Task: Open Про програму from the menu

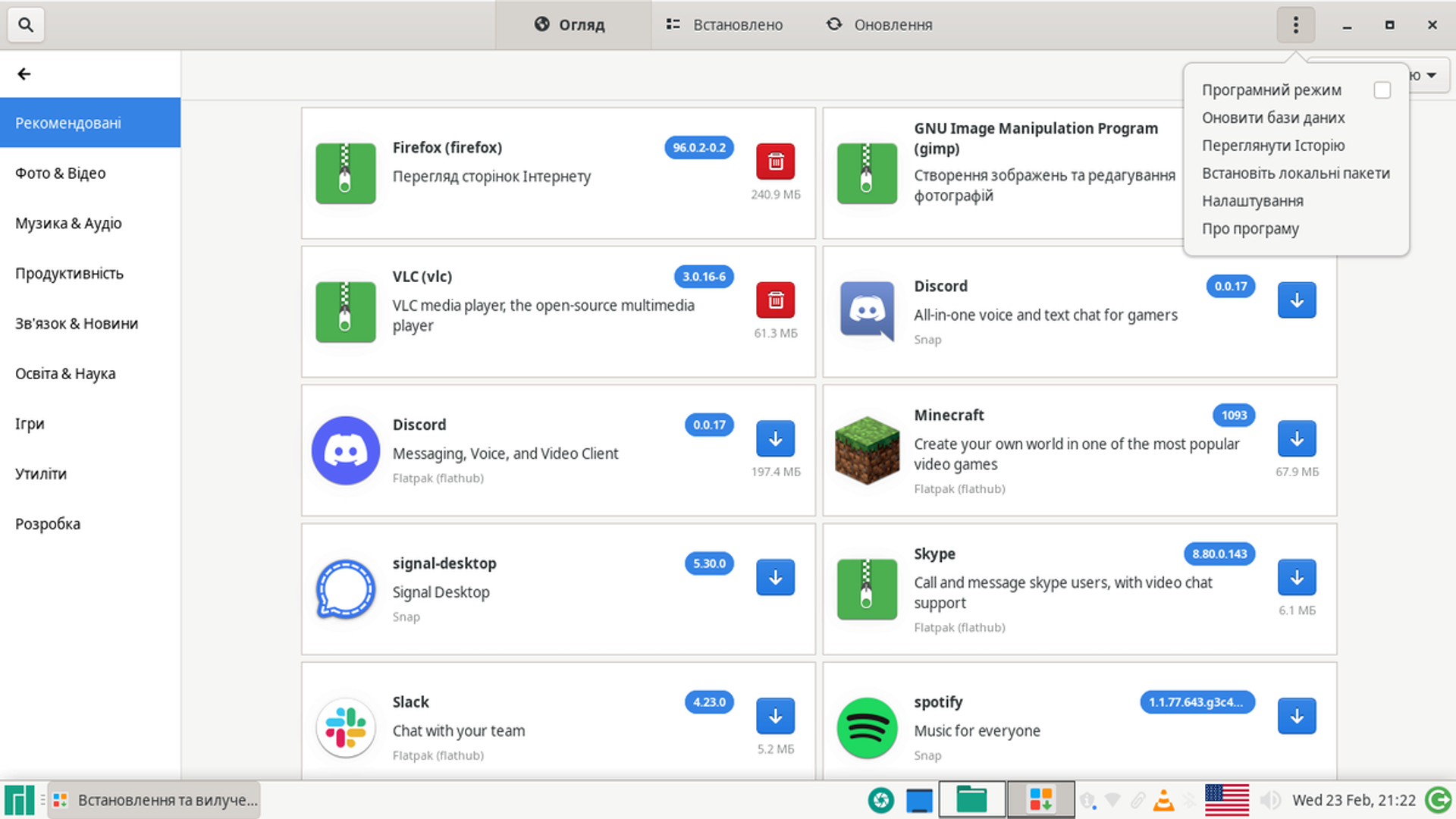Action: click(x=1250, y=228)
